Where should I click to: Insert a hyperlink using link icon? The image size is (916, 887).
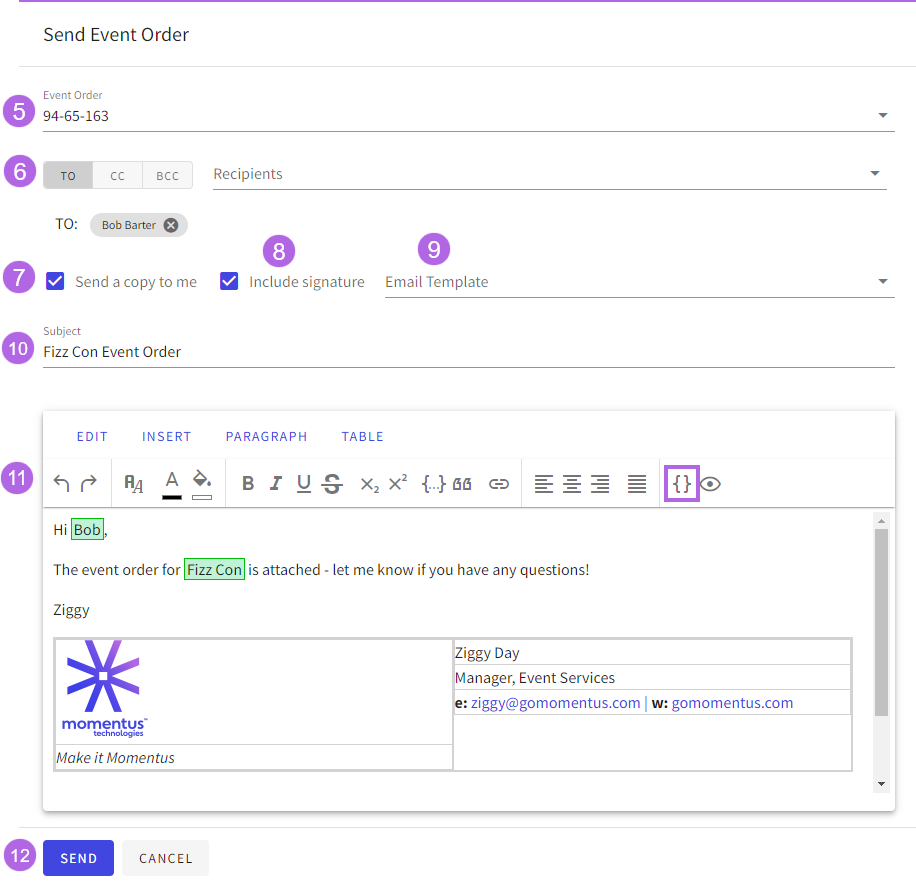[498, 484]
